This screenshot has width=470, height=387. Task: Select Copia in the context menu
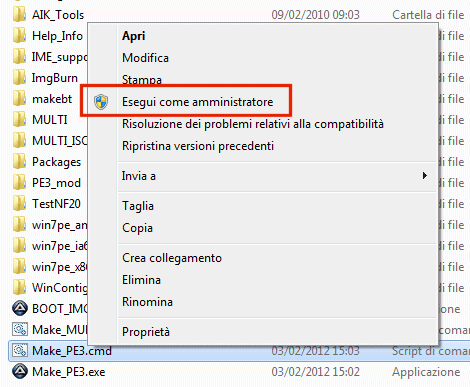click(x=137, y=228)
